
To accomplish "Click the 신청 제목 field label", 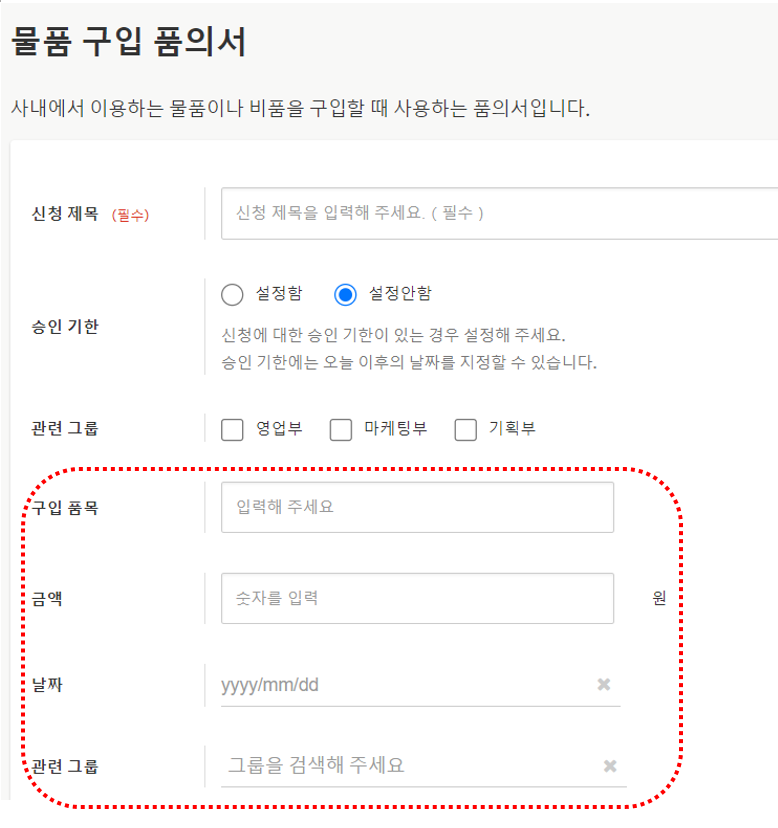I will tap(68, 214).
